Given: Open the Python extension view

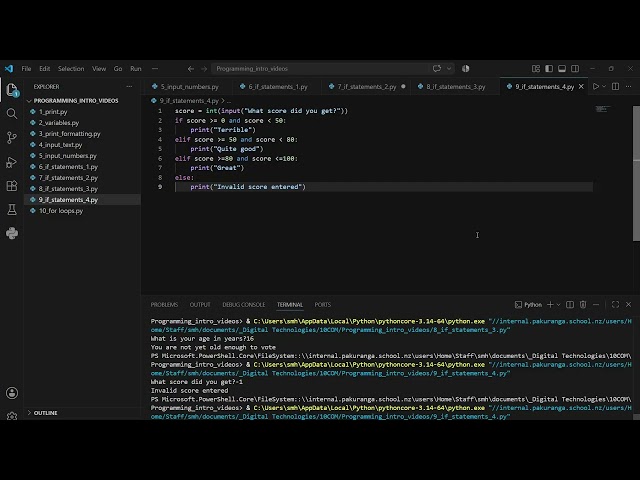Looking at the screenshot, I should click(12, 233).
